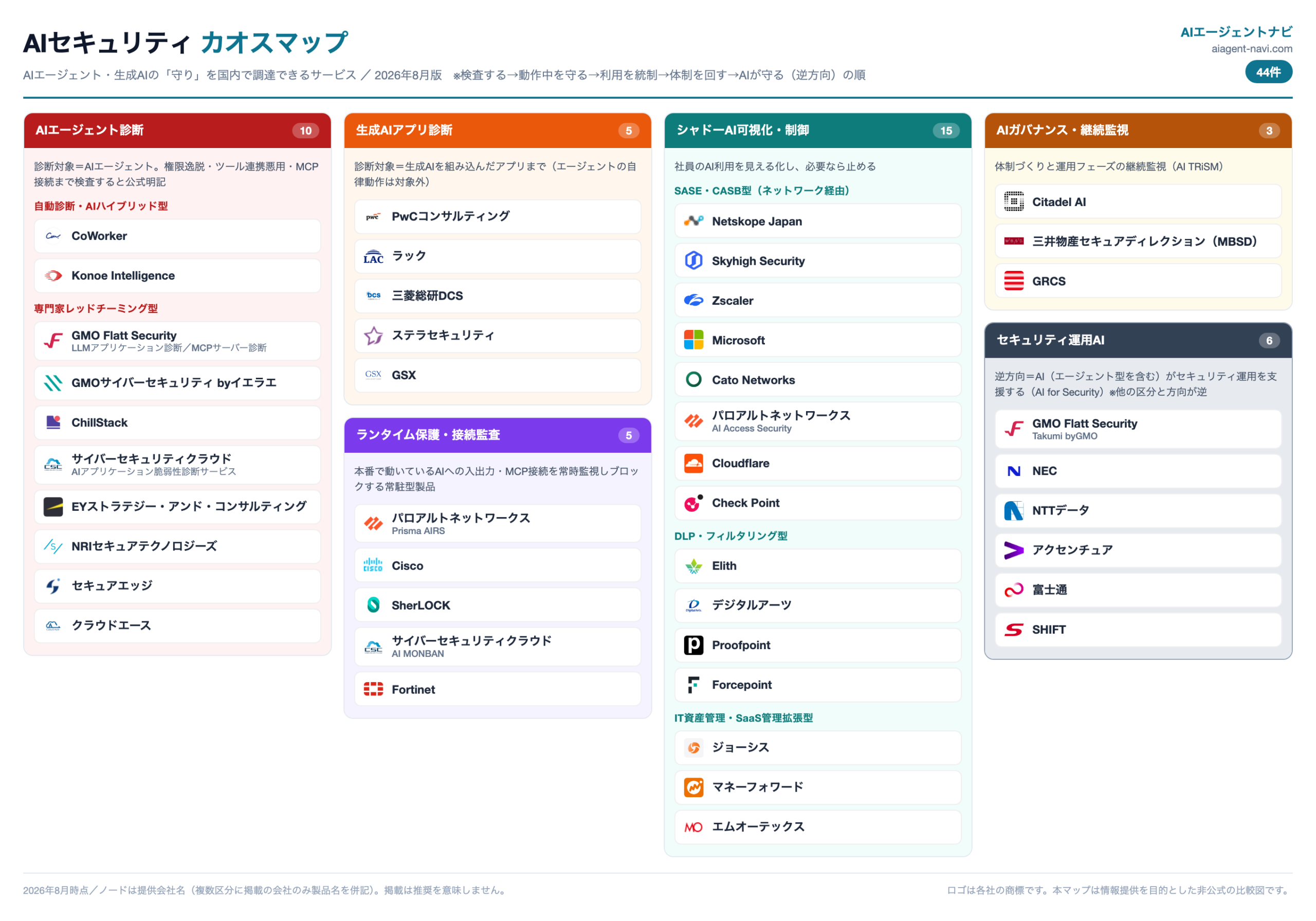Click the ステラセキュリティ star logo
This screenshot has height=921, width=1316.
tap(374, 335)
